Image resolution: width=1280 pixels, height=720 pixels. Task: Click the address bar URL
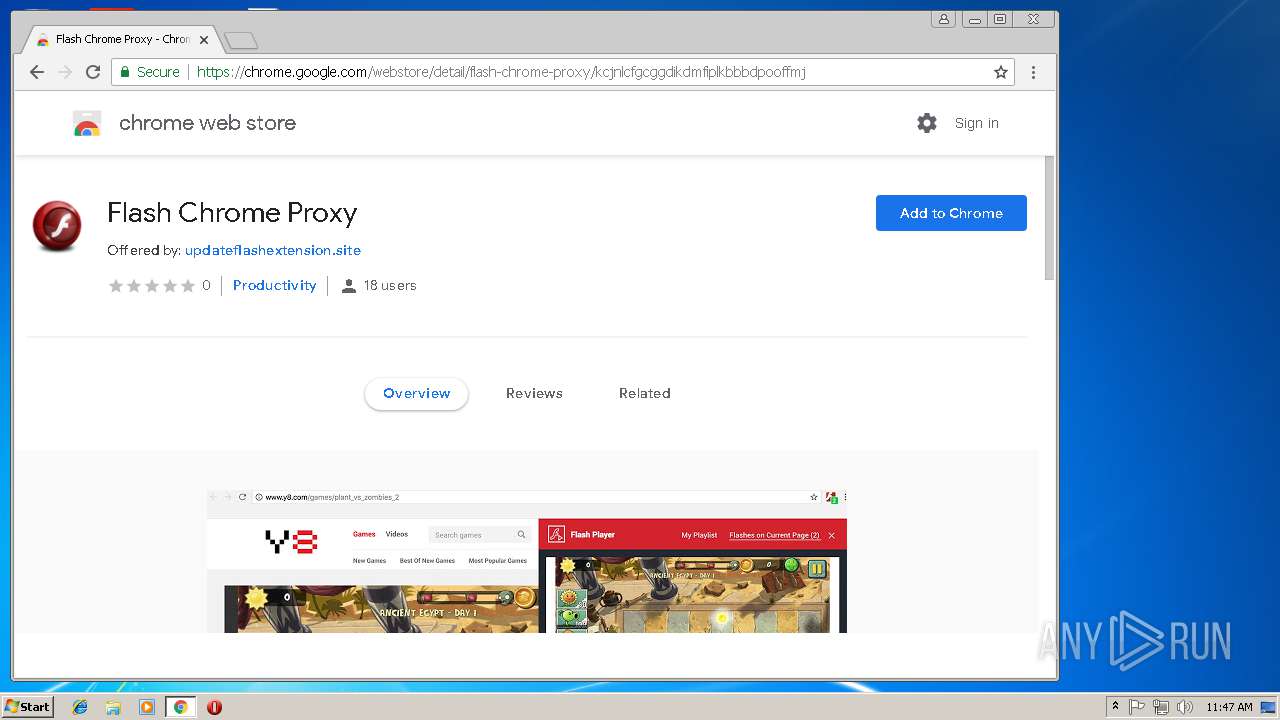(x=501, y=72)
